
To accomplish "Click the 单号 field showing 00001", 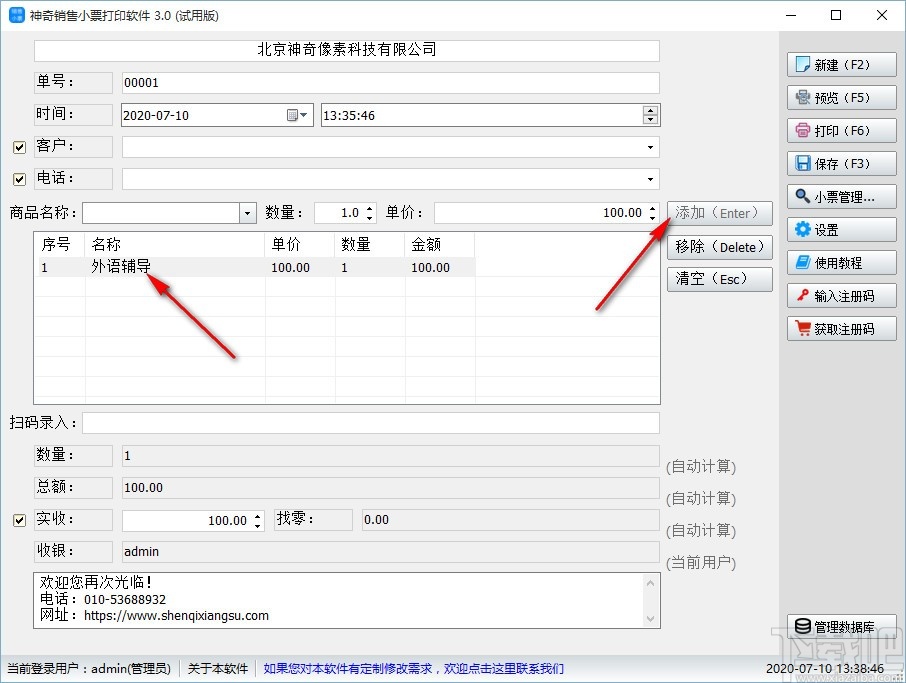I will 391,83.
